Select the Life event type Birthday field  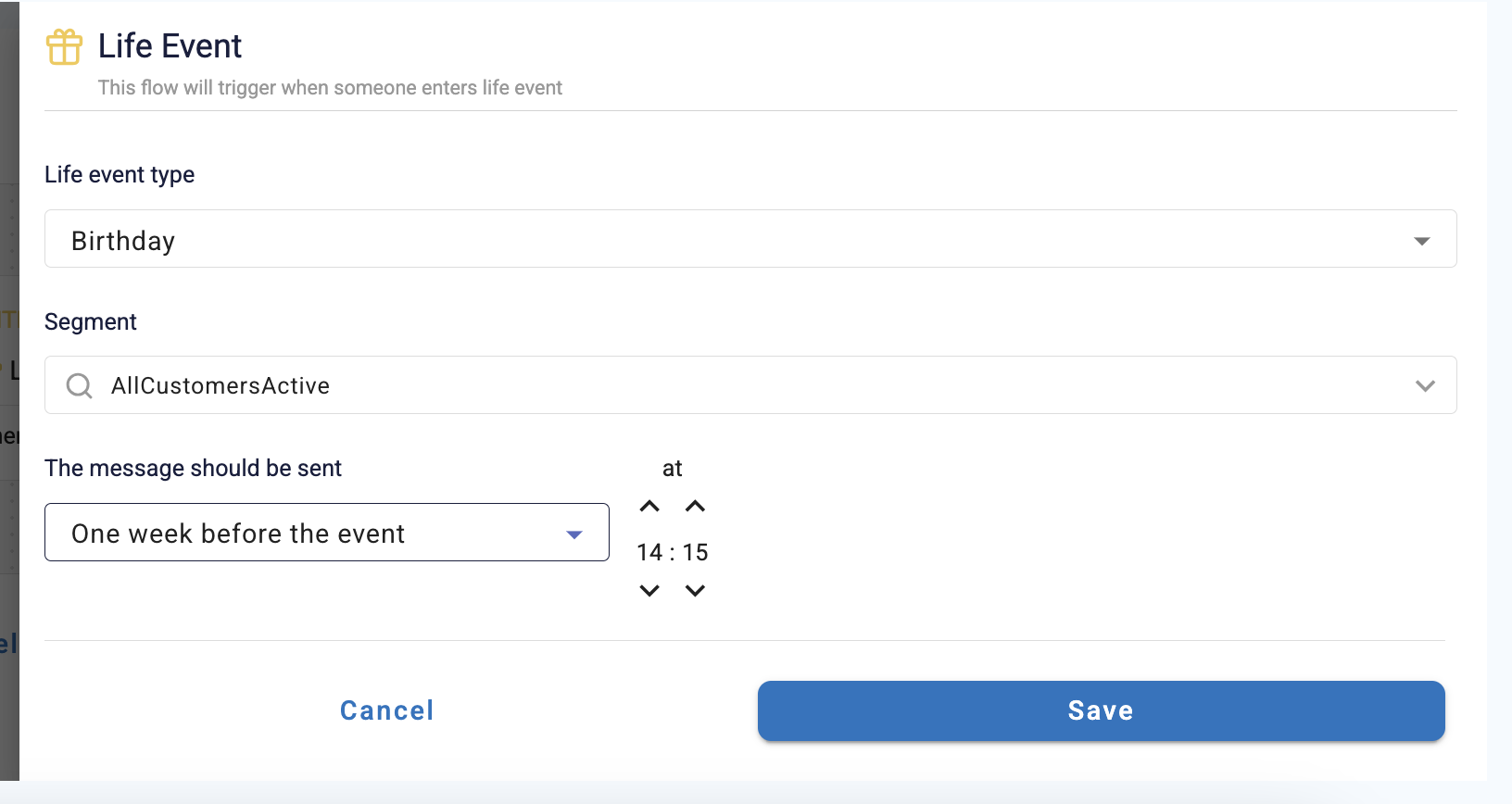(750, 239)
